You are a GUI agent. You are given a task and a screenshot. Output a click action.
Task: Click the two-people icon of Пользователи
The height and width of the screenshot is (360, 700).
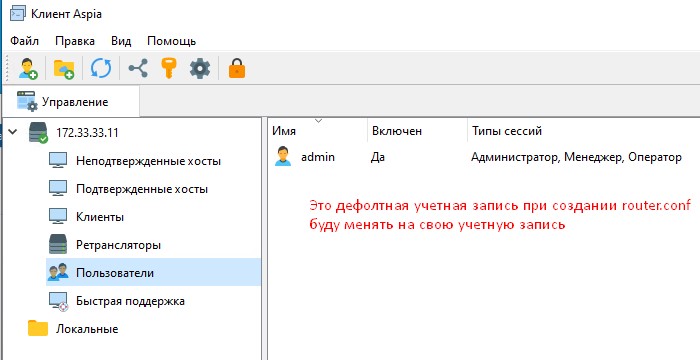(x=58, y=272)
